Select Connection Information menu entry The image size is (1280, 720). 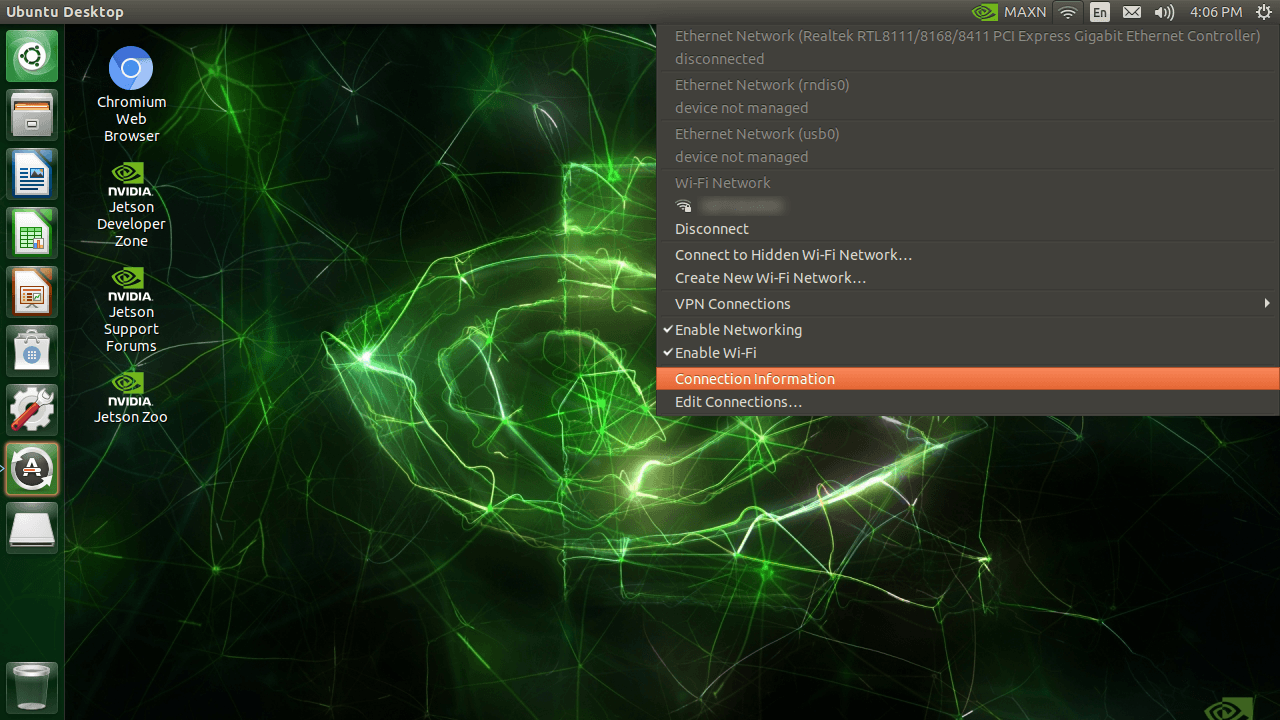(x=968, y=379)
